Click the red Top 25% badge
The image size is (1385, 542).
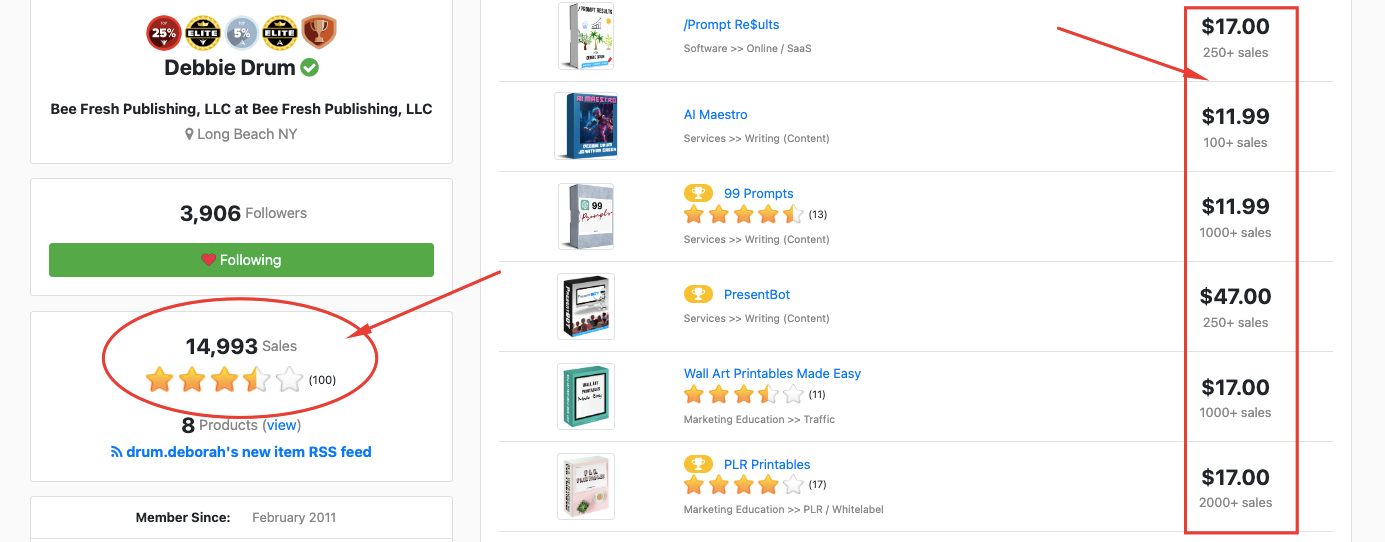point(163,33)
